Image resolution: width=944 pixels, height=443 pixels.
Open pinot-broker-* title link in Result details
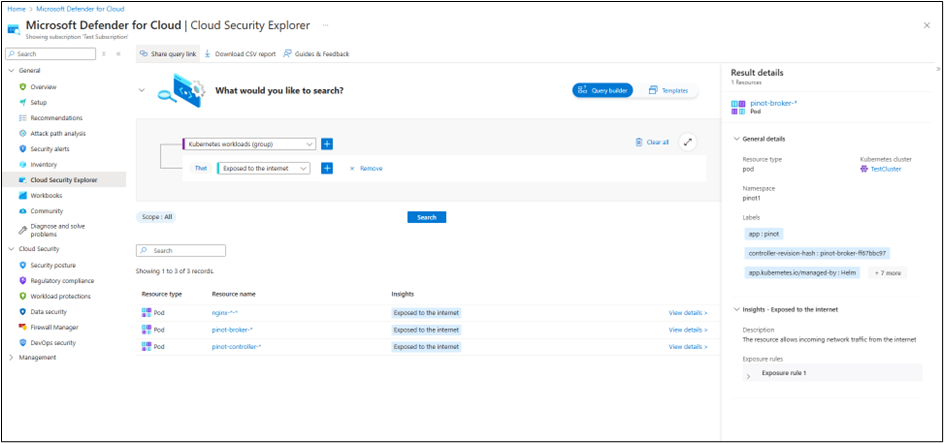coord(774,103)
